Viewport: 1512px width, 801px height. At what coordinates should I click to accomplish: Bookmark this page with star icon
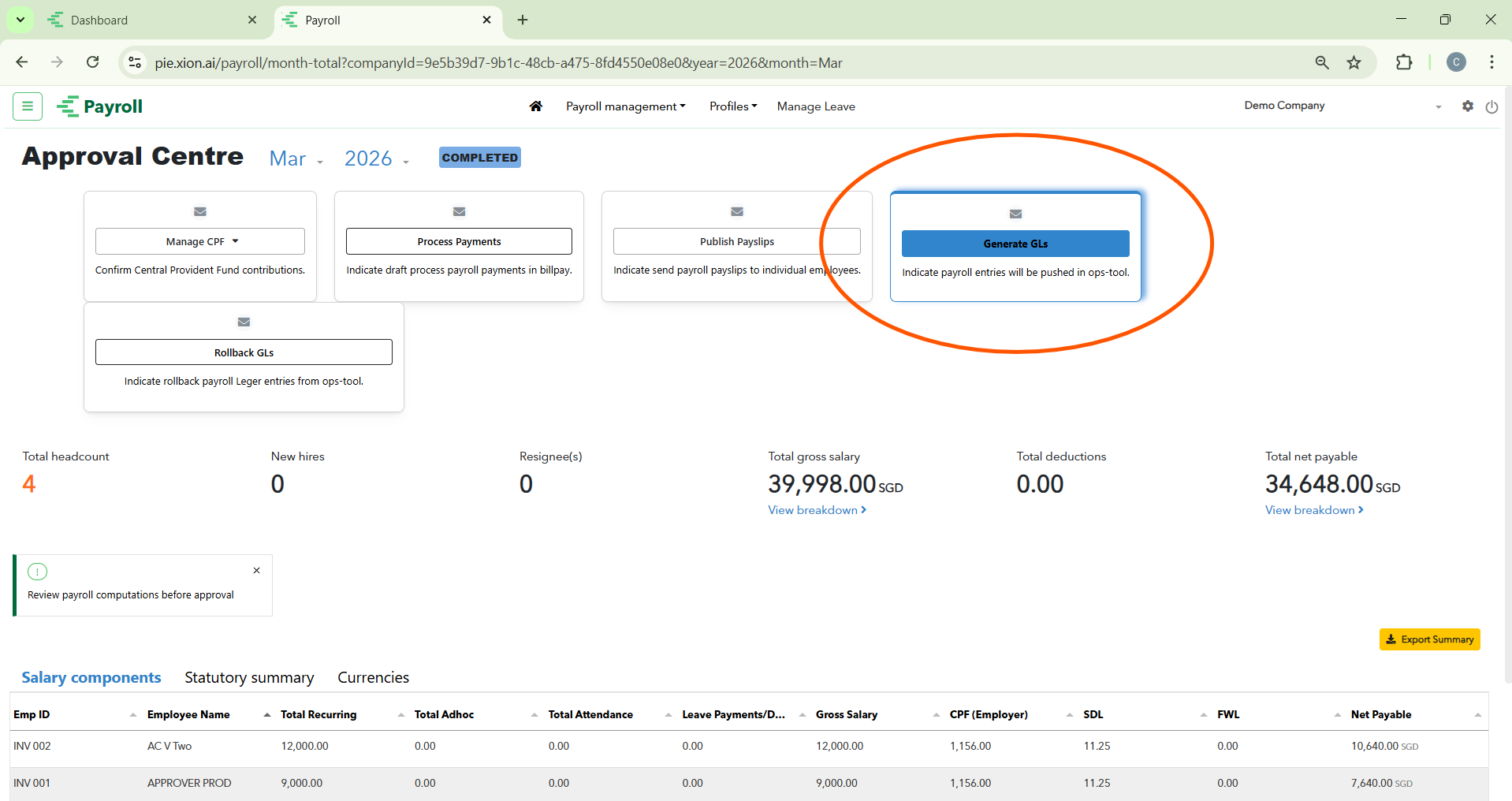point(1354,63)
